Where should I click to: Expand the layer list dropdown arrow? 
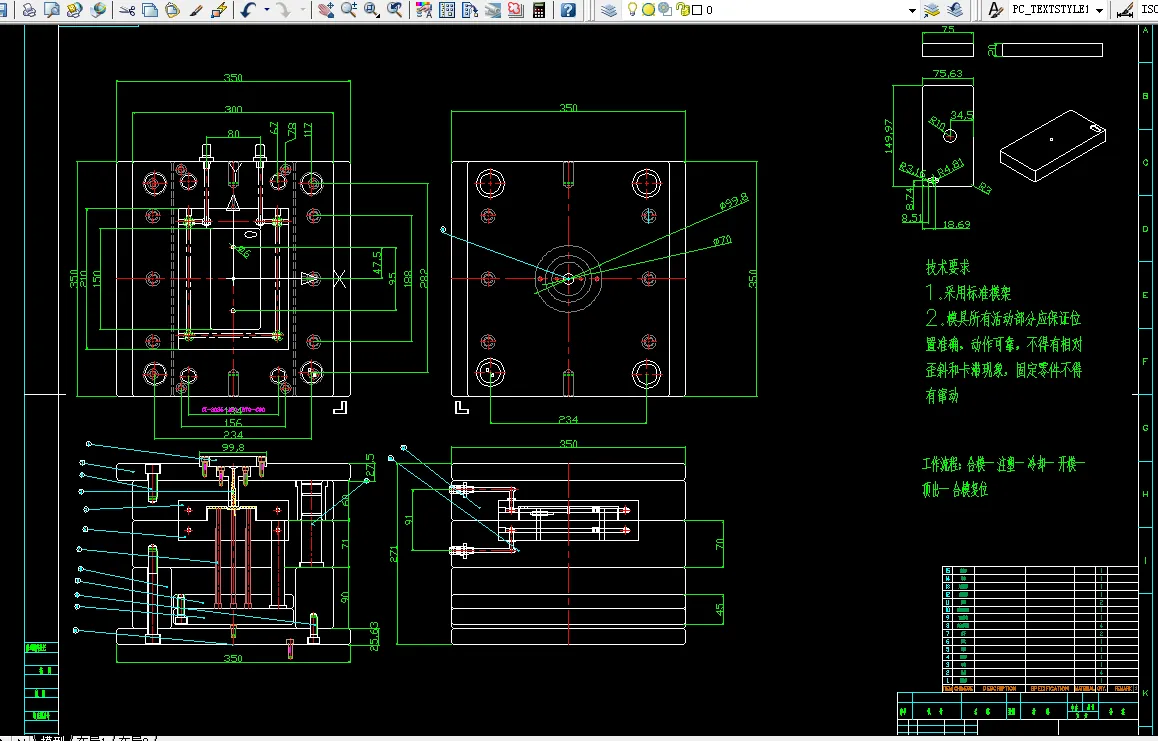click(x=911, y=10)
